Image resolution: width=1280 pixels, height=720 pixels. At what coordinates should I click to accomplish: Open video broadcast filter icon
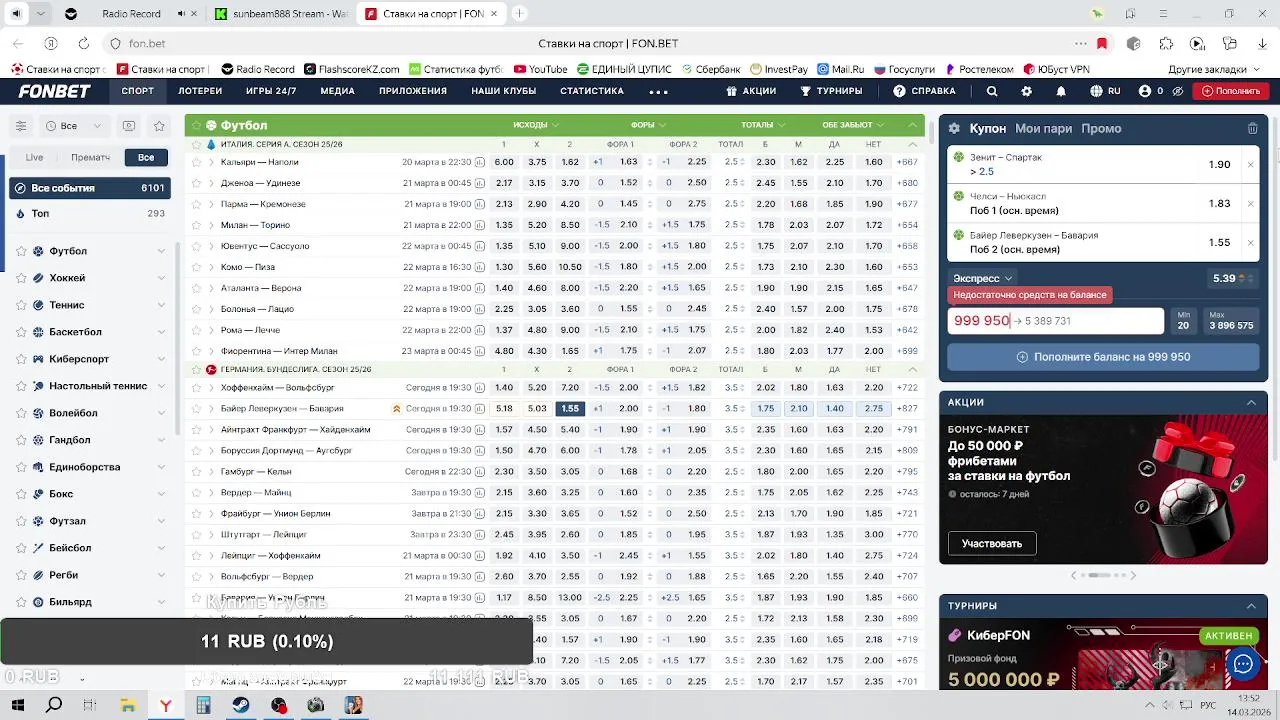(x=129, y=126)
